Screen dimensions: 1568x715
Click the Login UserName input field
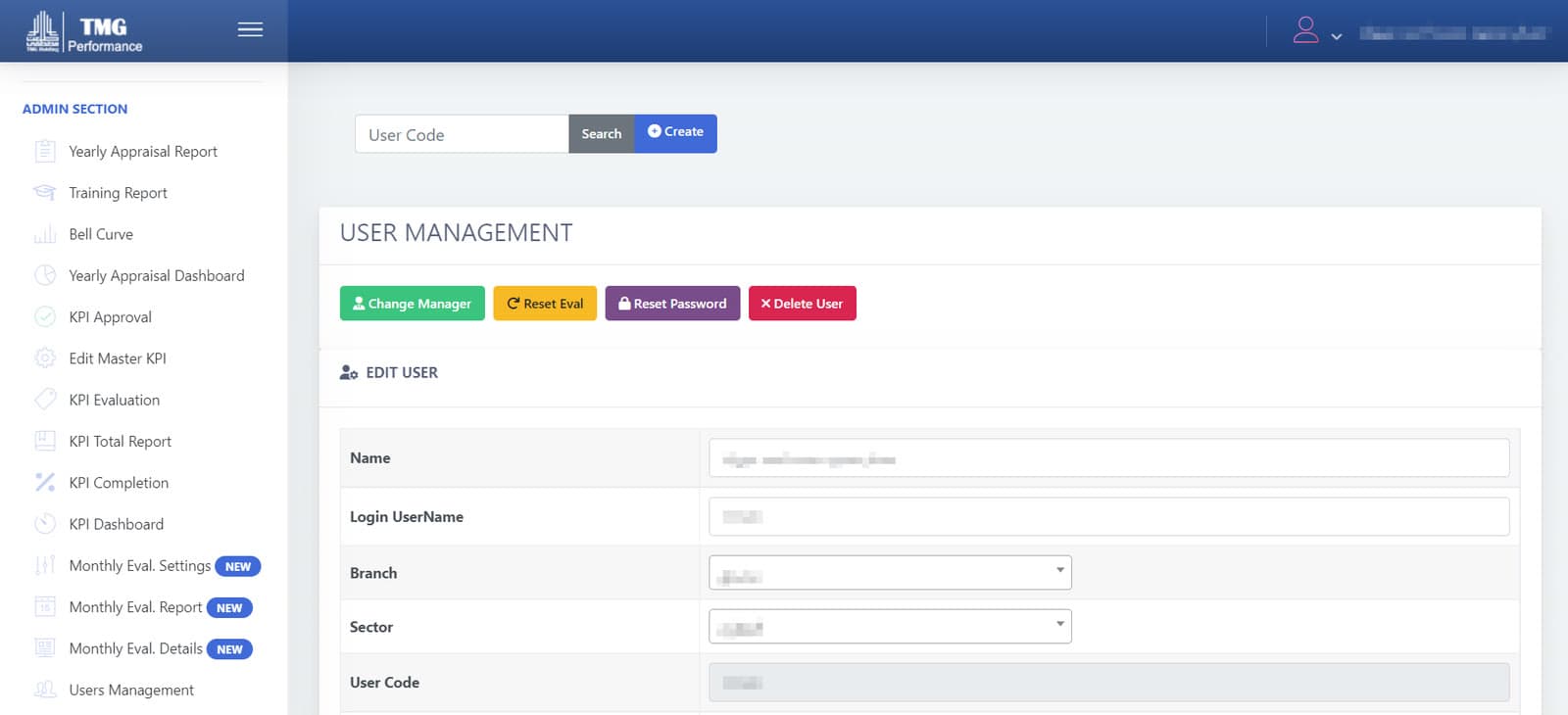pyautogui.click(x=1109, y=516)
